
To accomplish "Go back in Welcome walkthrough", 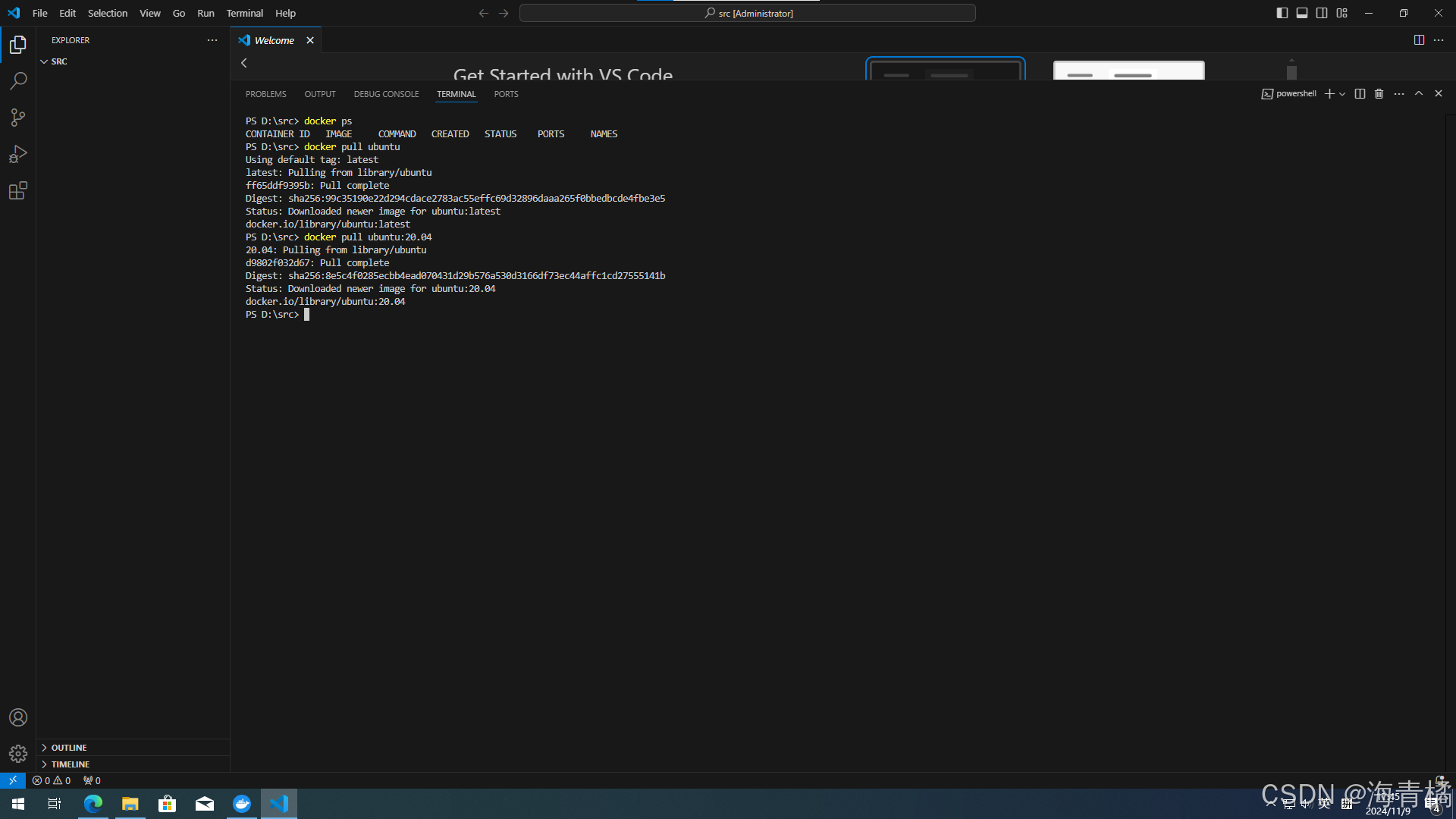I will click(x=244, y=63).
